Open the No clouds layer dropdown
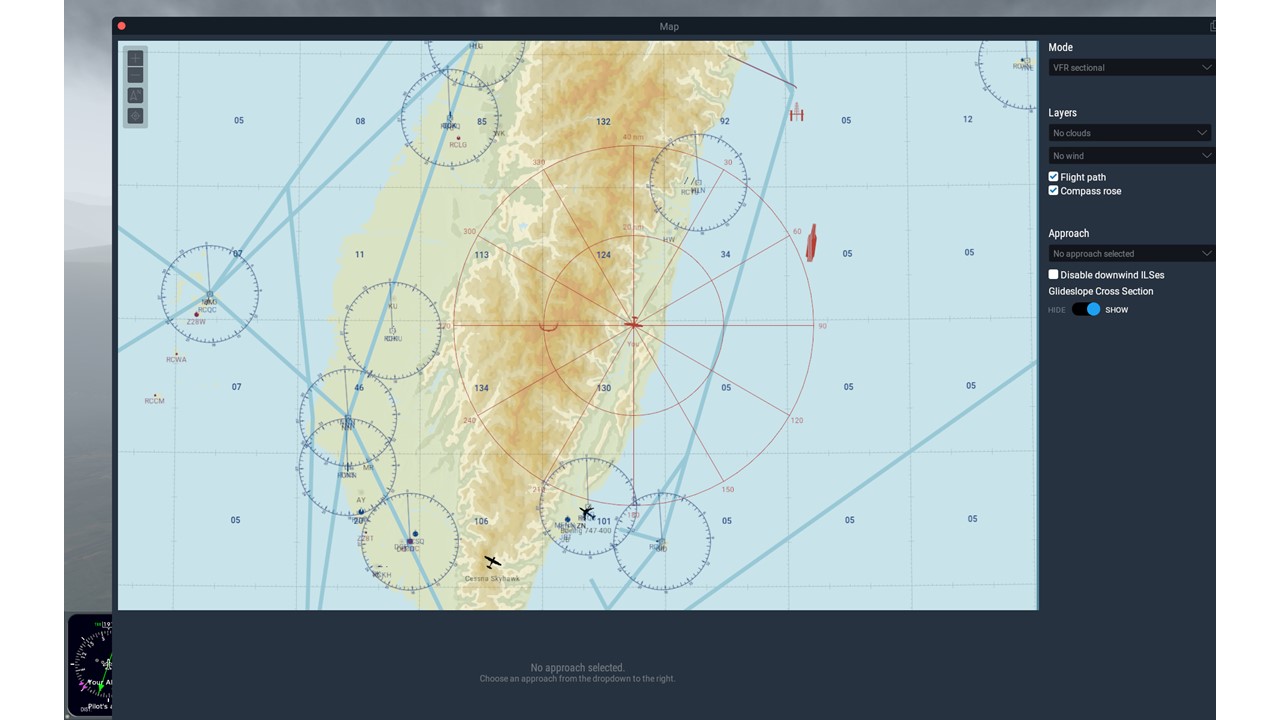This screenshot has height=720, width=1280. coord(1130,133)
